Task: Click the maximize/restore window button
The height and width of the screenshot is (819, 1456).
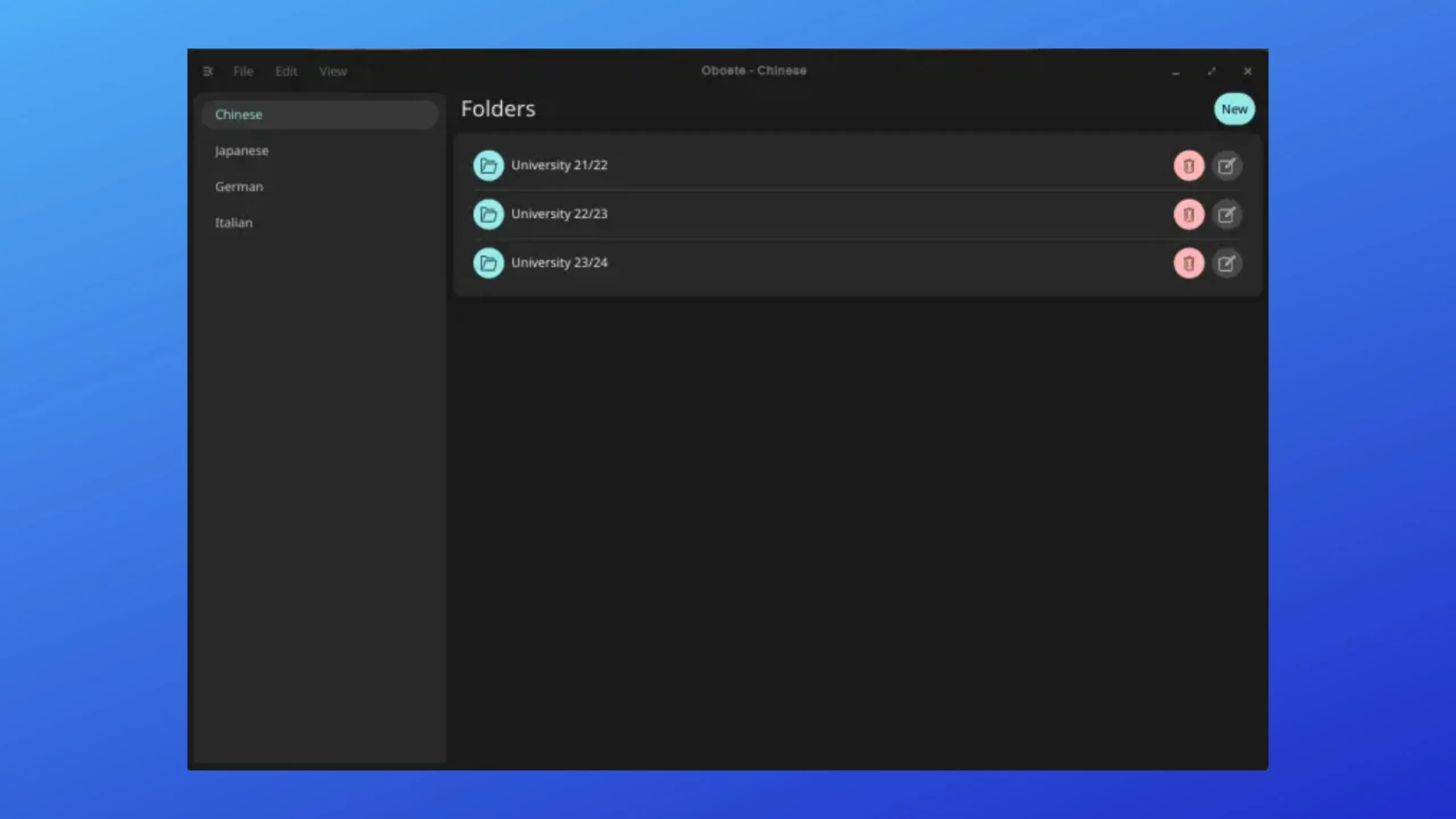Action: (x=1211, y=70)
